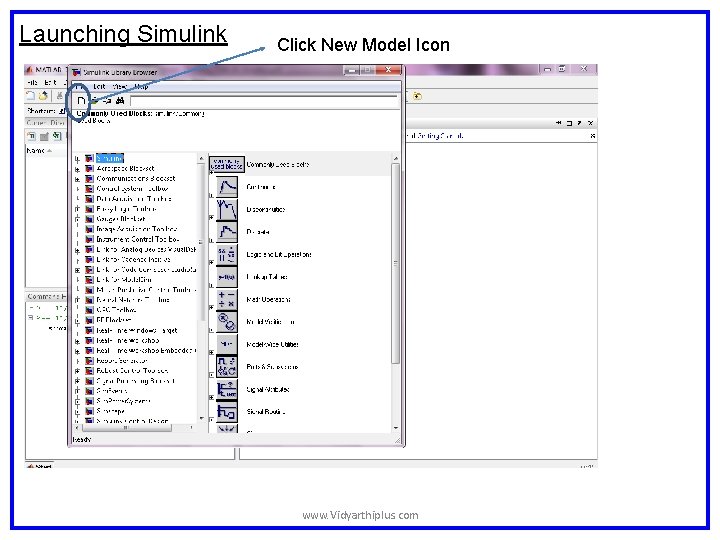Collapse the Simulink tree node expander
720x540 pixels.
tap(77, 159)
